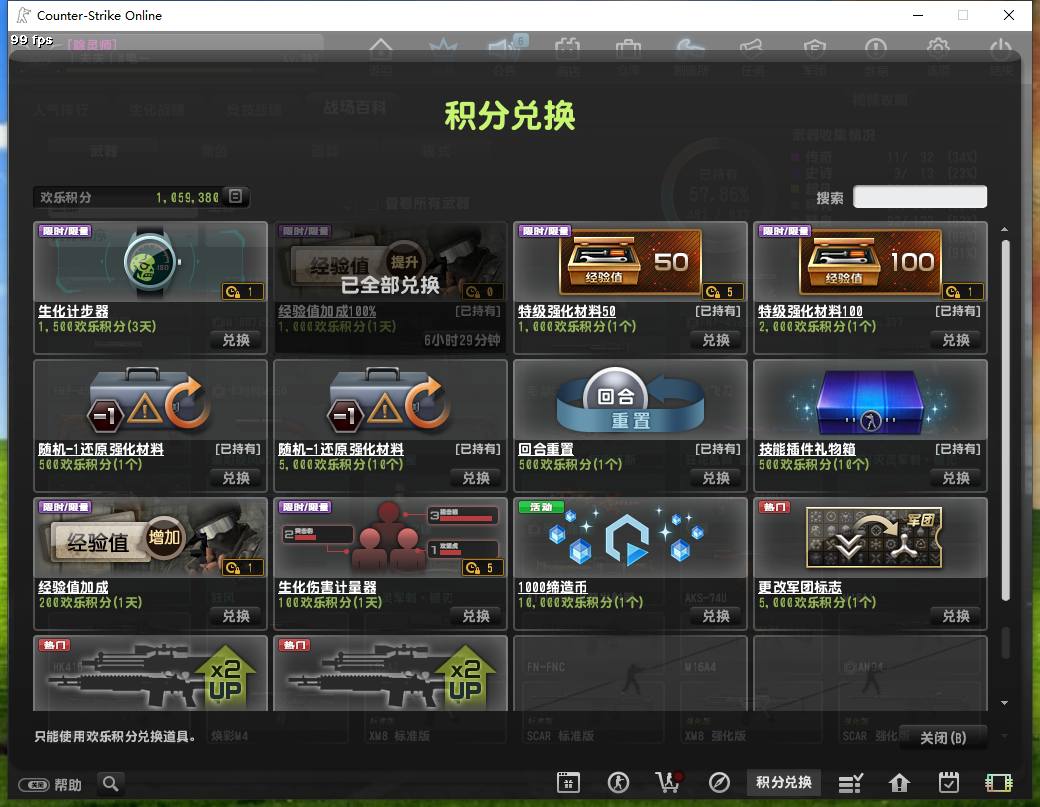1040x807 pixels.
Task: Click 兑换 on the 500欢乐积分 随机-1还原强化材料
Action: (x=236, y=478)
